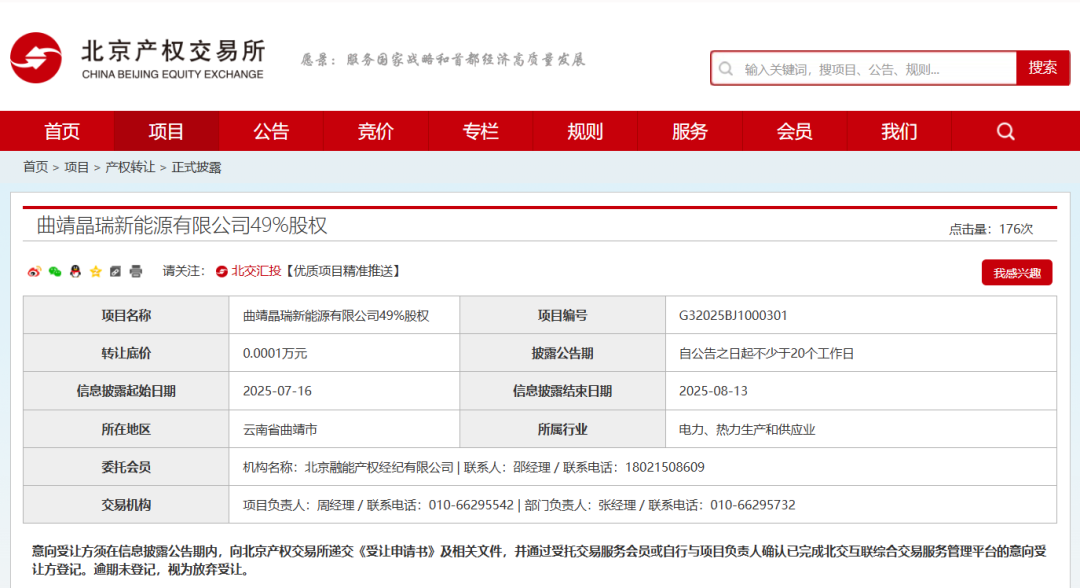The image size is (1080, 588).
Task: Click the industry value 电力、热力生产和供应业
Action: coord(747,430)
